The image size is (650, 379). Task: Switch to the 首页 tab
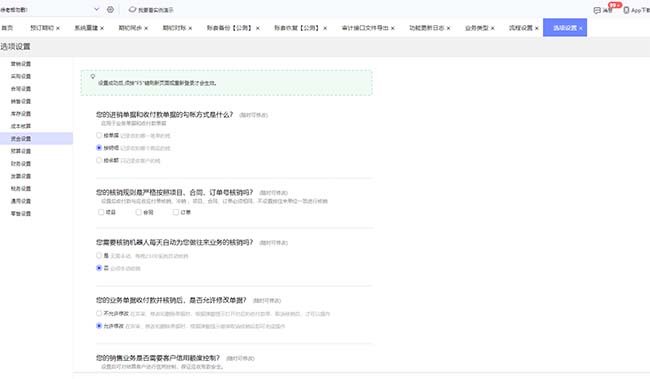tap(7, 28)
